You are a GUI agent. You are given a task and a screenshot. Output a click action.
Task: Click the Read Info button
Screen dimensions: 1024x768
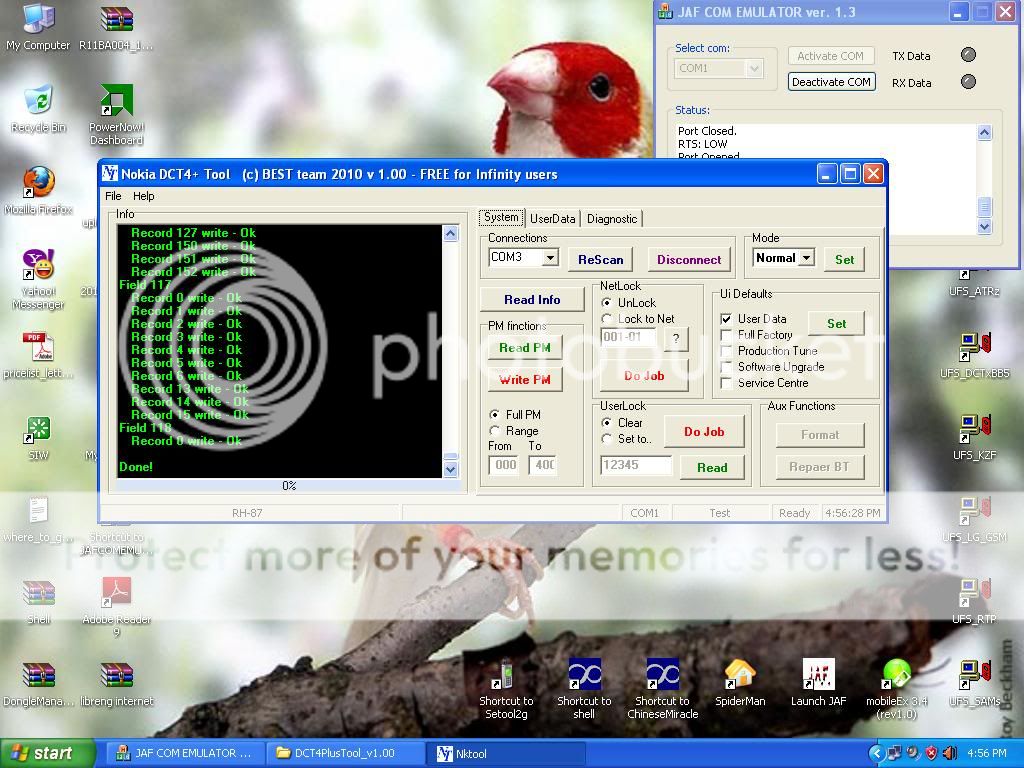point(532,300)
